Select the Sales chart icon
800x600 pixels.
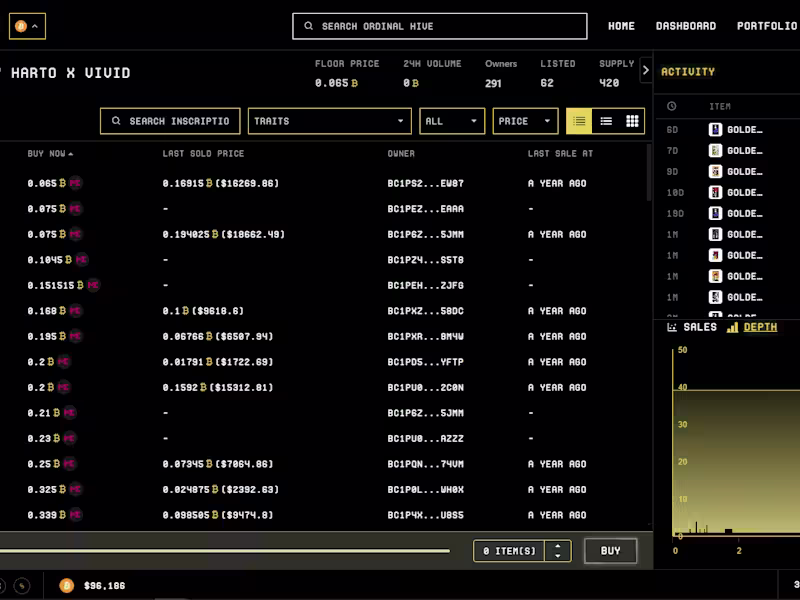coord(672,328)
